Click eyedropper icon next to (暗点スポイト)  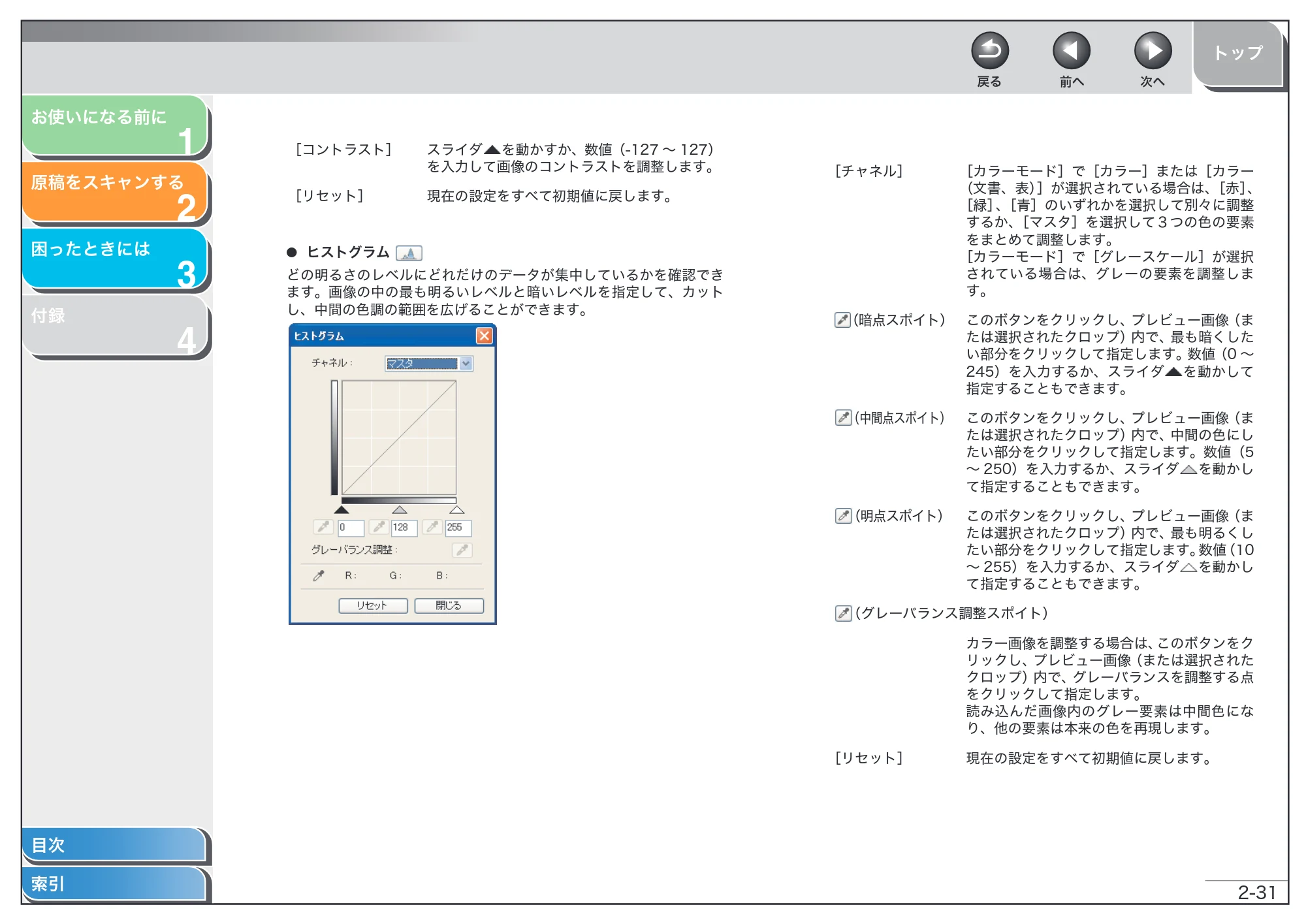point(842,320)
